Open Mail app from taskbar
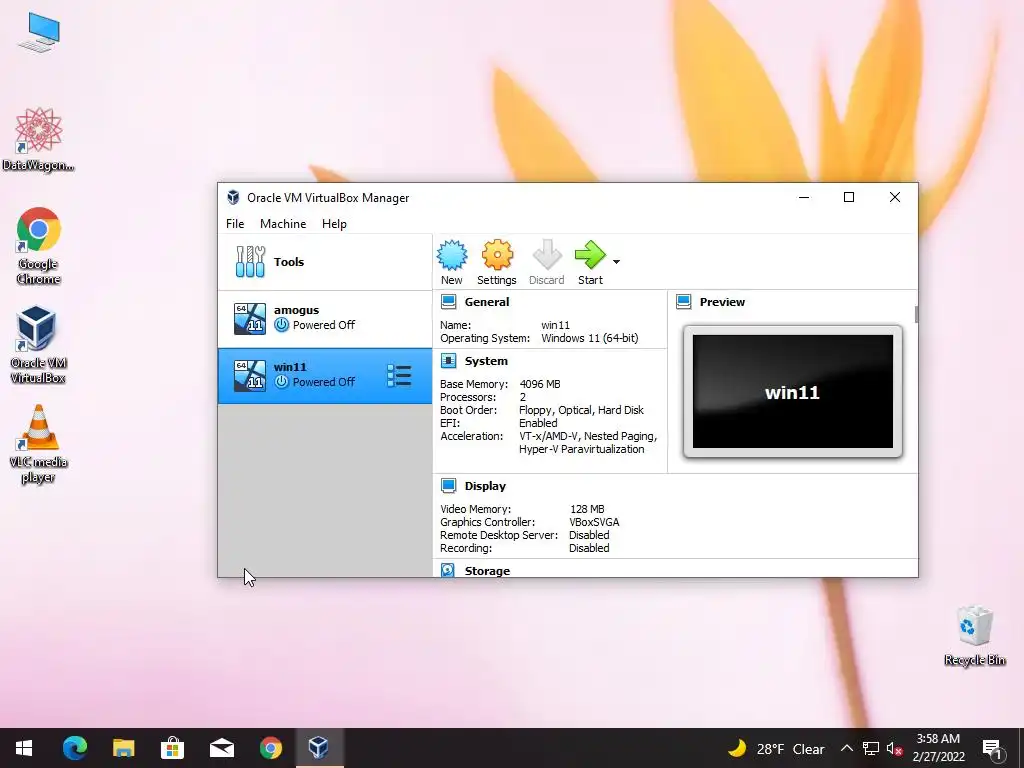This screenshot has width=1024, height=768. [222, 748]
